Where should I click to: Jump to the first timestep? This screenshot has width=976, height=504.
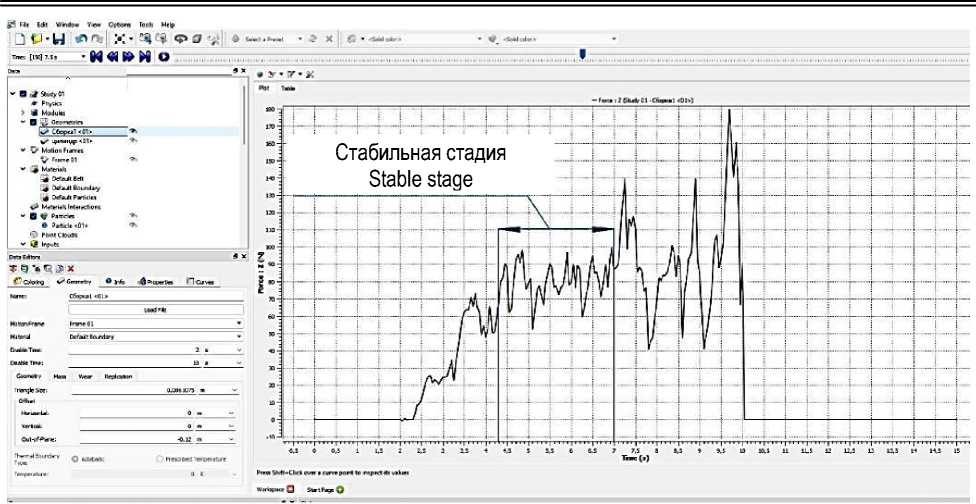coord(96,57)
